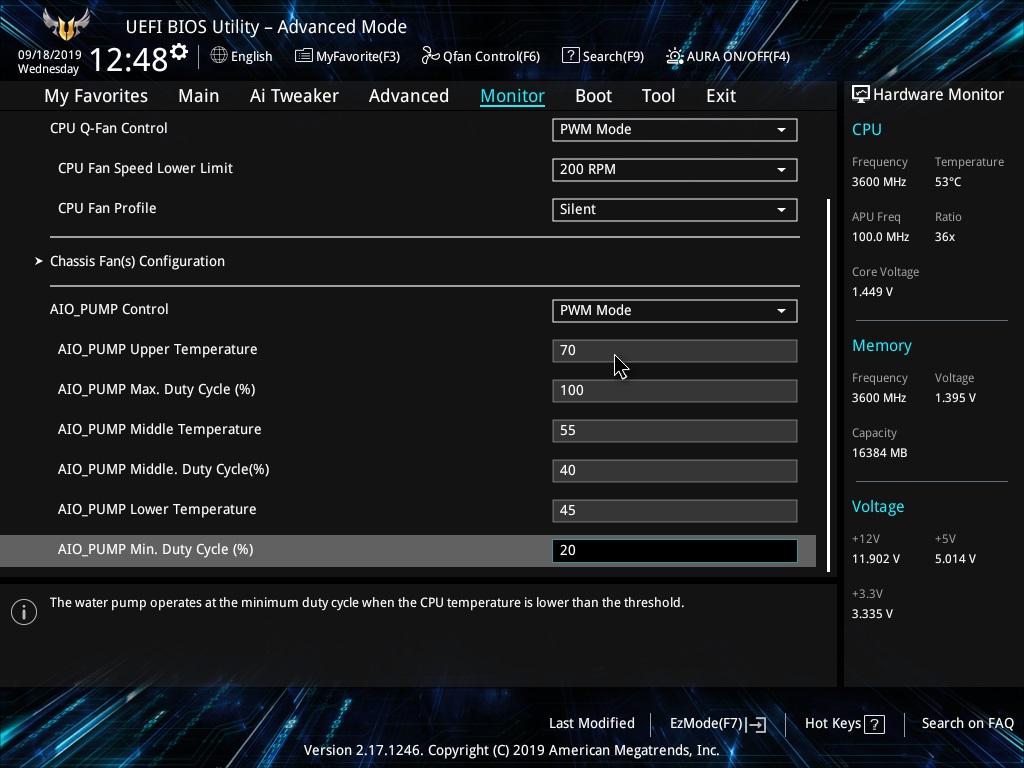The image size is (1024, 768).
Task: Edit the AIO_PUMP Min. Duty Cycle value
Action: pos(674,550)
